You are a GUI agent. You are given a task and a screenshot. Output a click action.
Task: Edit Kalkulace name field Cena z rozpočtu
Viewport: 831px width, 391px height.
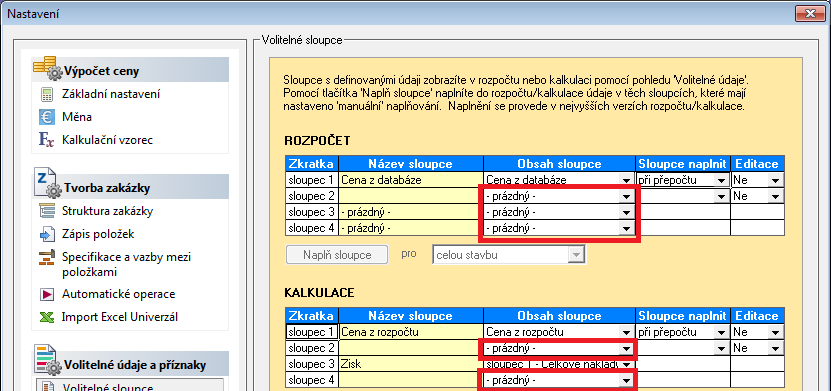click(411, 332)
